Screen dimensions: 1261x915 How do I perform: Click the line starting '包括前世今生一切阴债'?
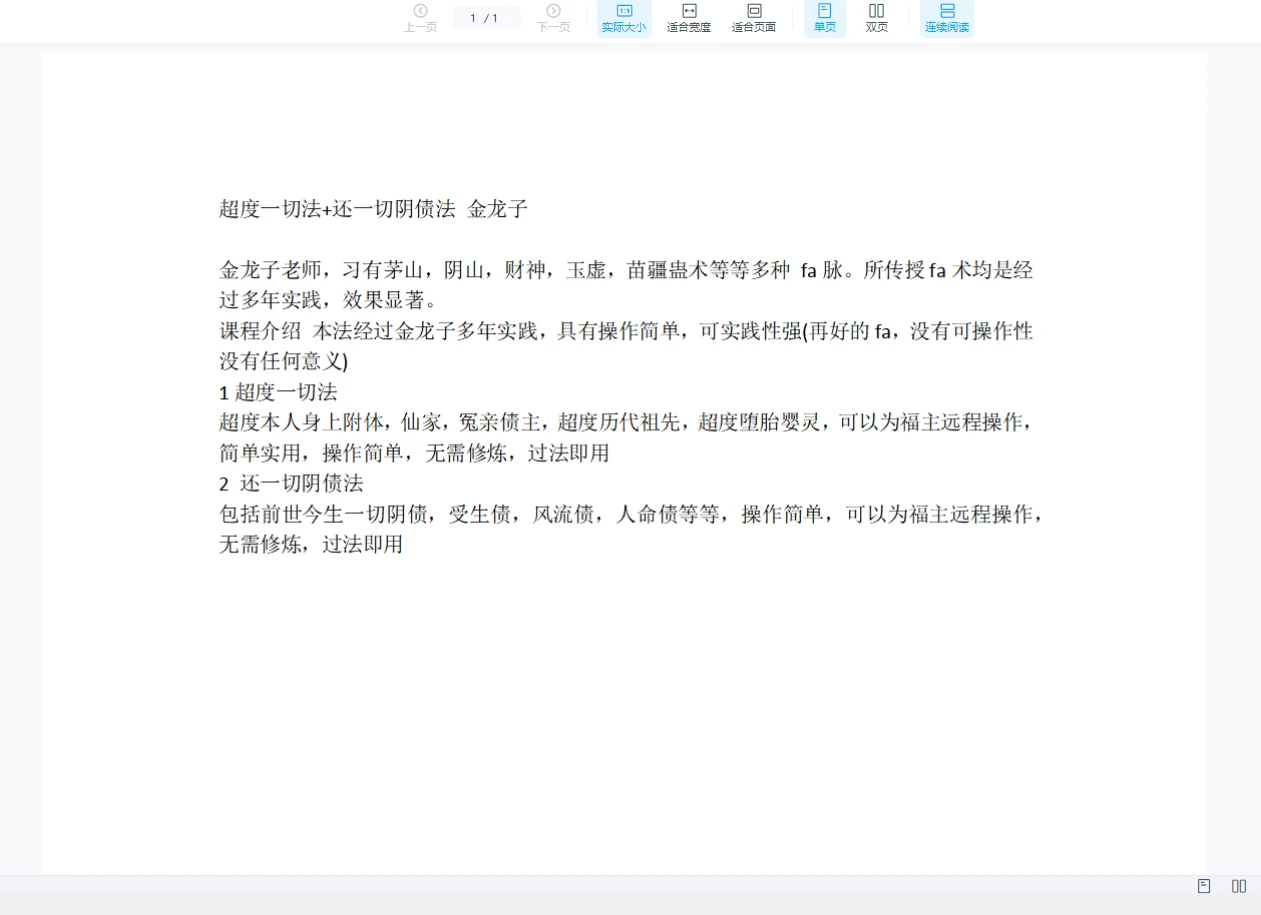[x=632, y=514]
